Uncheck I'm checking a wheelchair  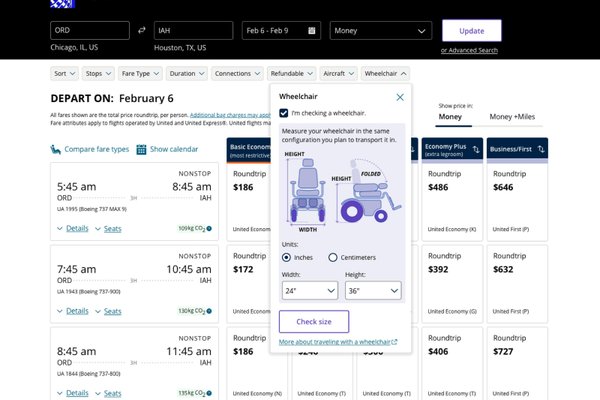point(284,113)
